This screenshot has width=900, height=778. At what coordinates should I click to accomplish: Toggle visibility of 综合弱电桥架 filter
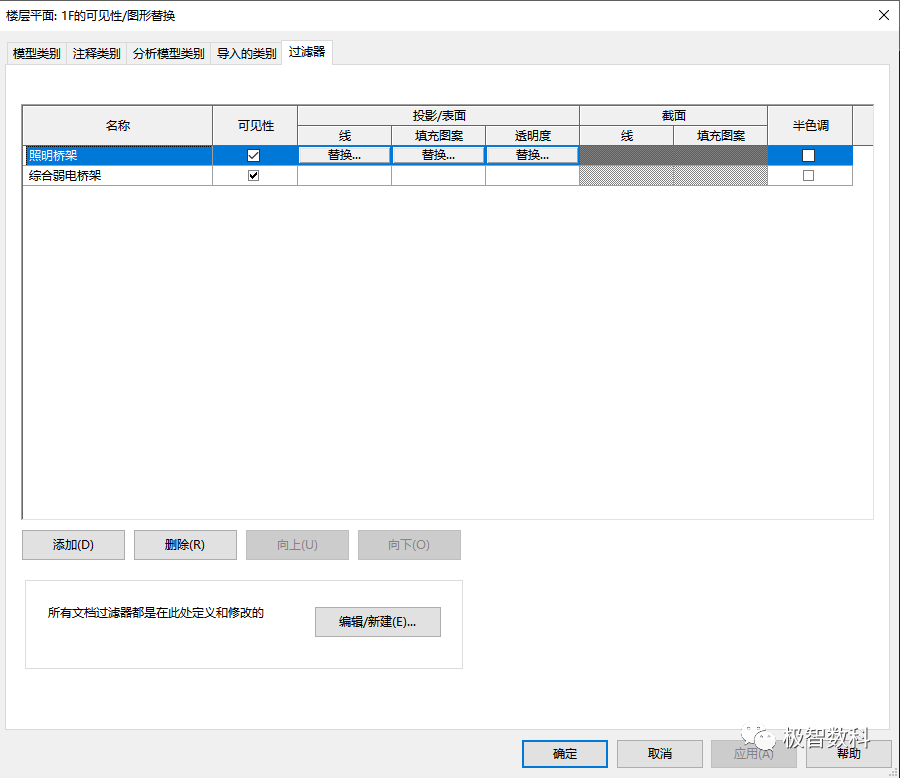[x=254, y=174]
